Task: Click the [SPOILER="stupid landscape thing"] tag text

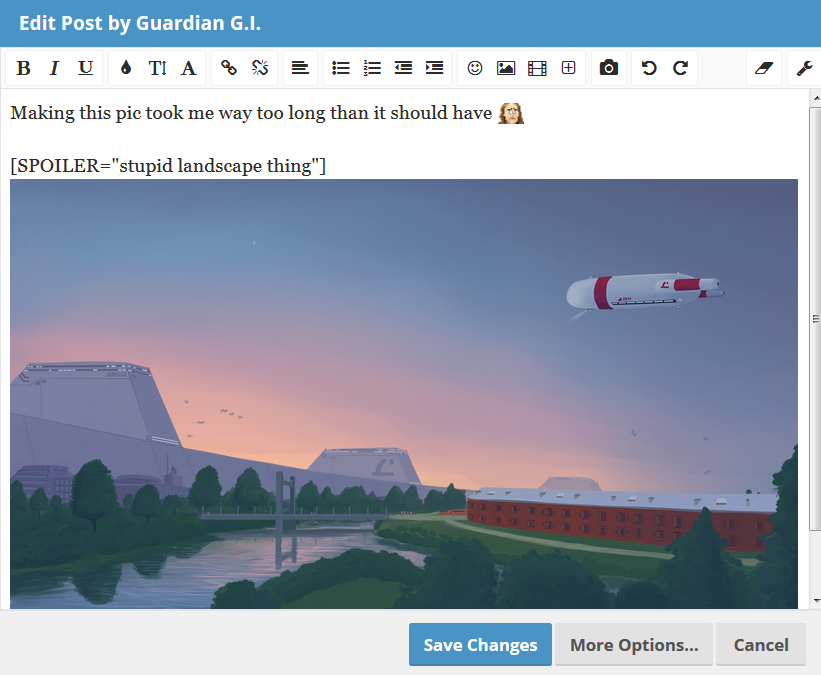Action: 168,166
